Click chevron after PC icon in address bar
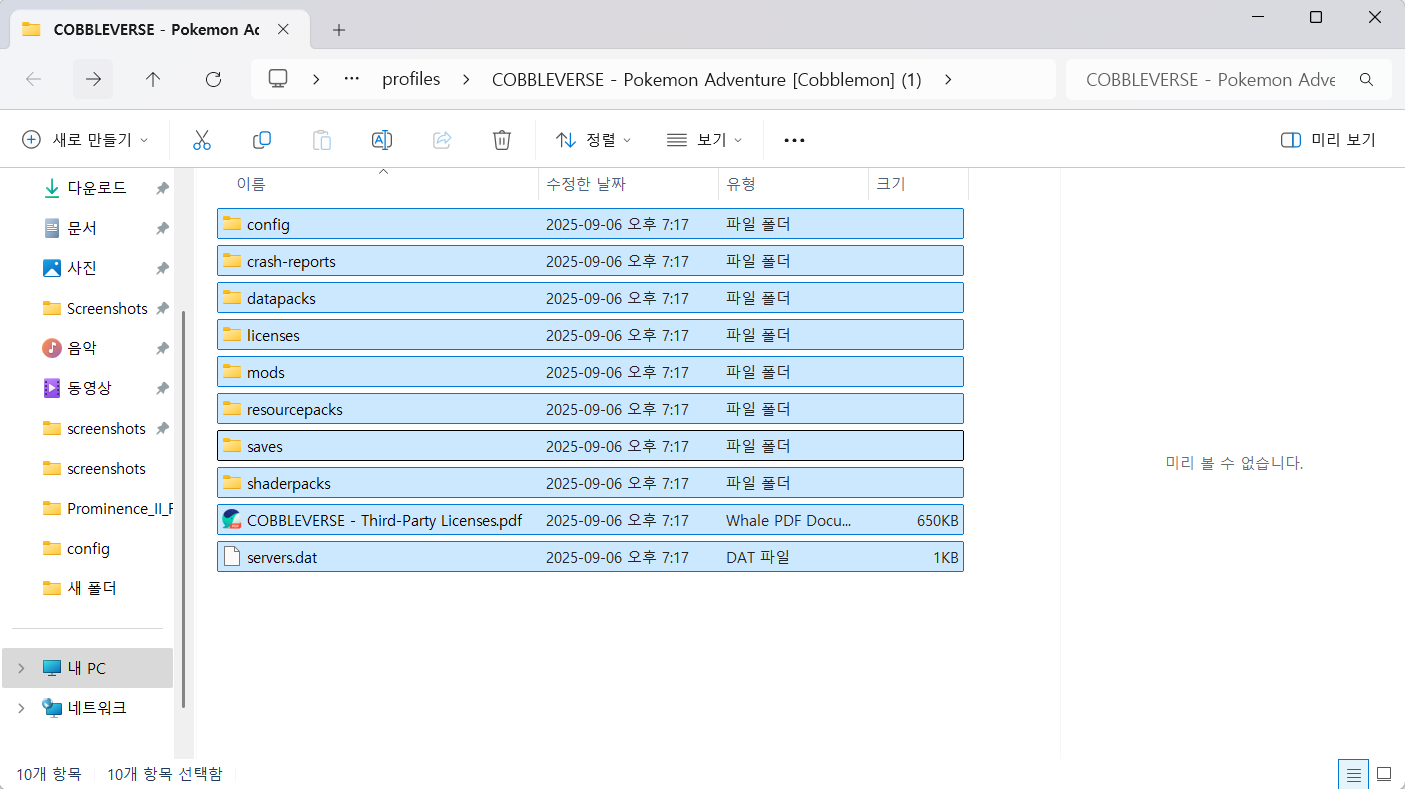The image size is (1405, 789). 316,79
